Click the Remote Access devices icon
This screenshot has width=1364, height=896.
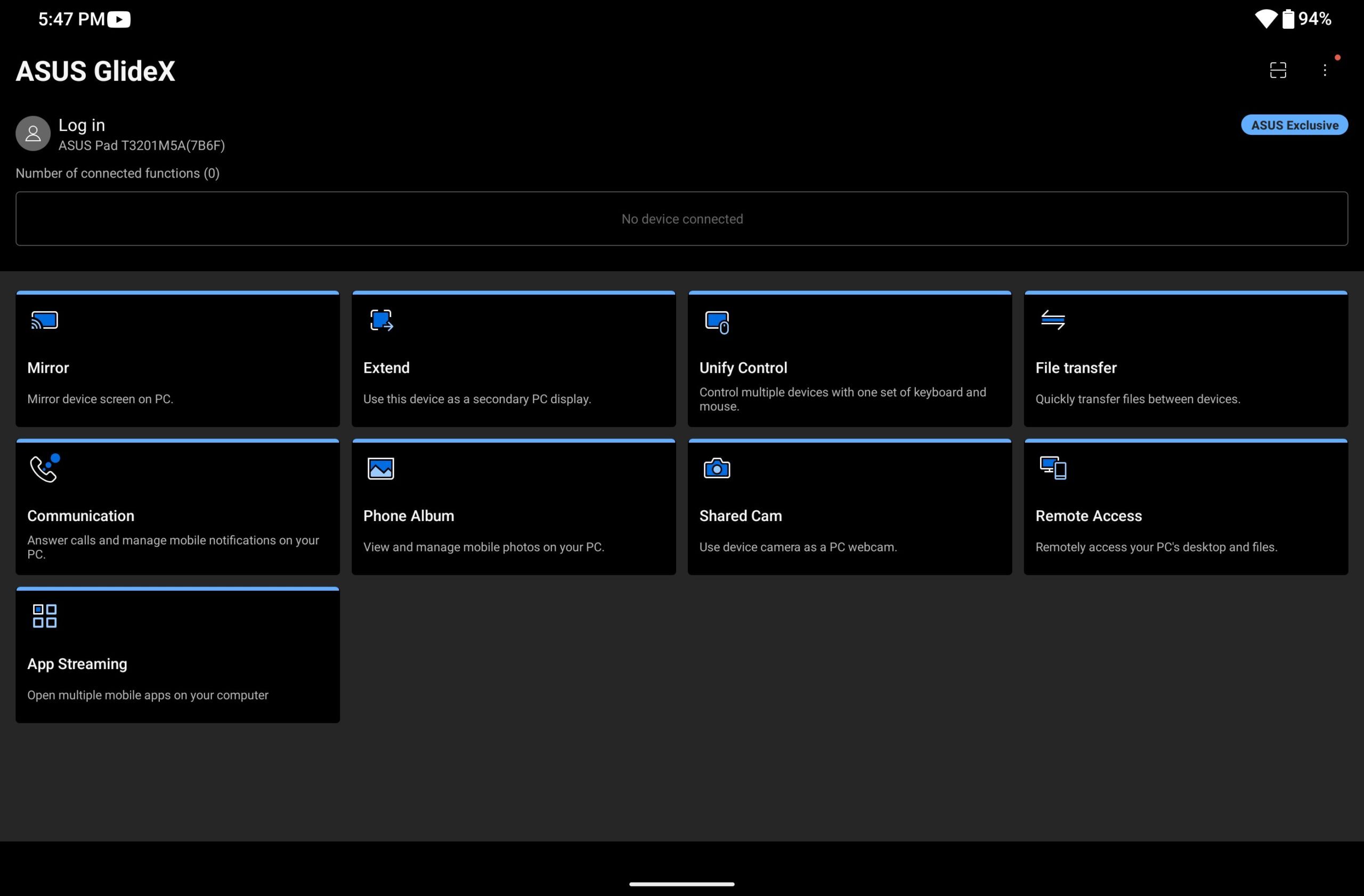click(x=1053, y=468)
